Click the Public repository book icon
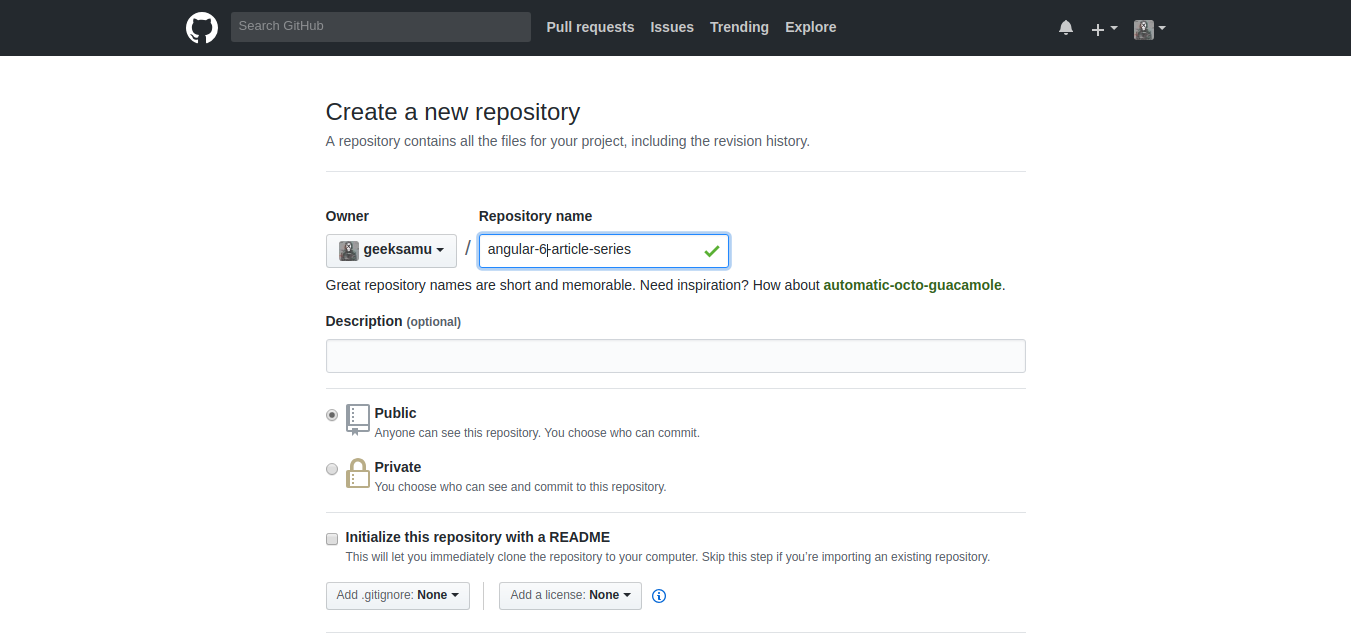The width and height of the screenshot is (1351, 633). pos(357,419)
